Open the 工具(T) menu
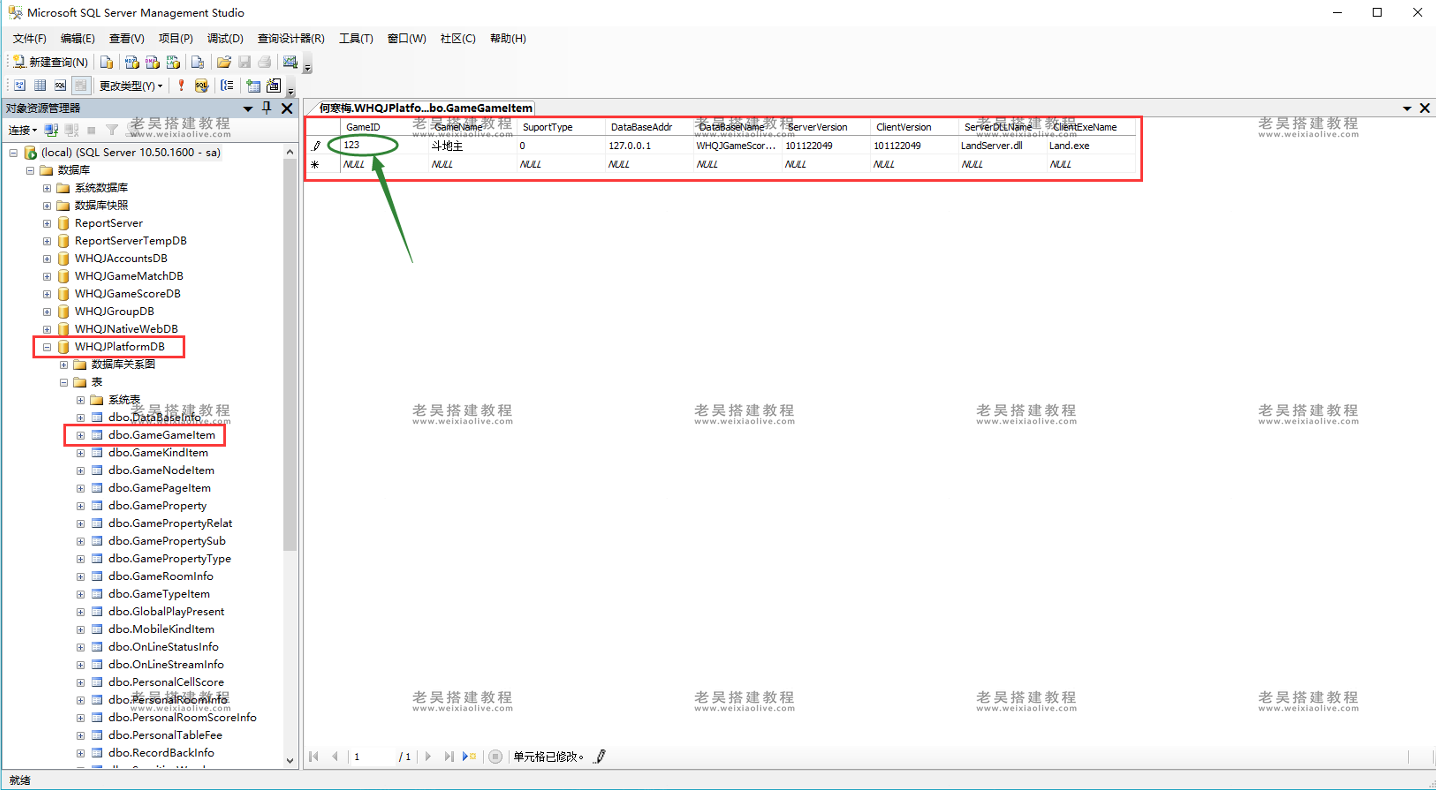1436x790 pixels. point(355,38)
